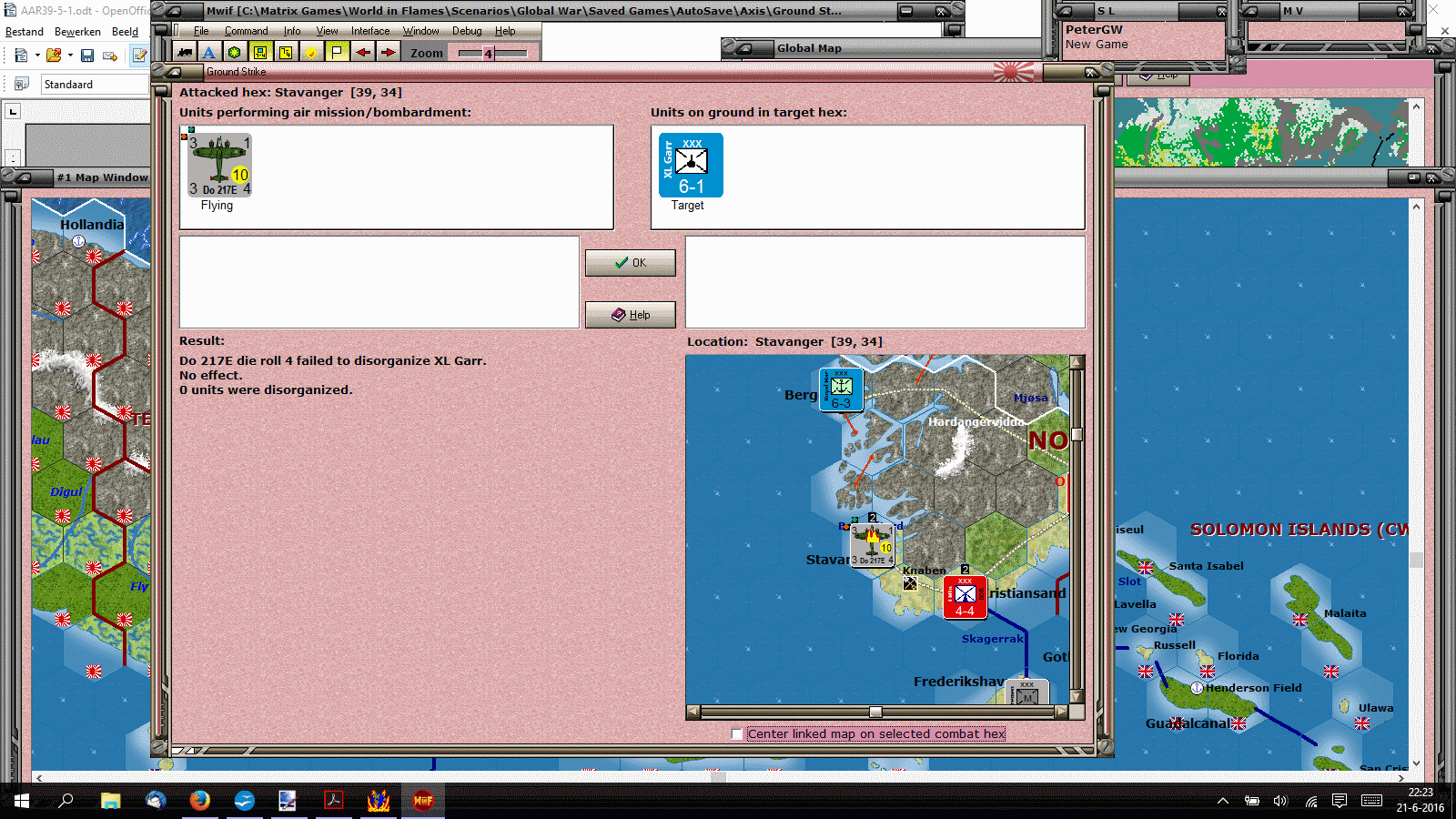Select the XL Garr 6-1 target counter

pos(691,165)
